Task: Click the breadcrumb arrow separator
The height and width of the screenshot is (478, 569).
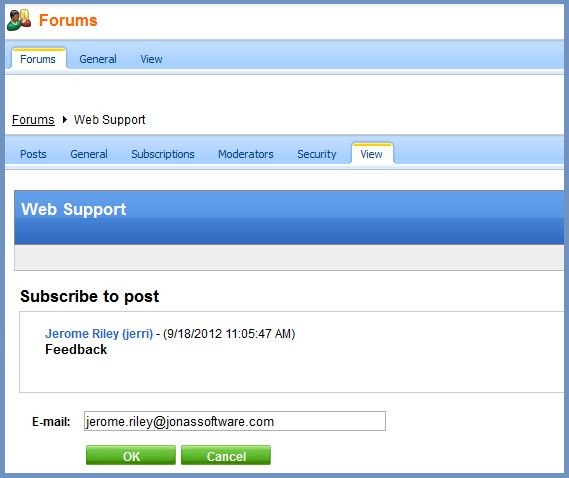Action: (65, 119)
